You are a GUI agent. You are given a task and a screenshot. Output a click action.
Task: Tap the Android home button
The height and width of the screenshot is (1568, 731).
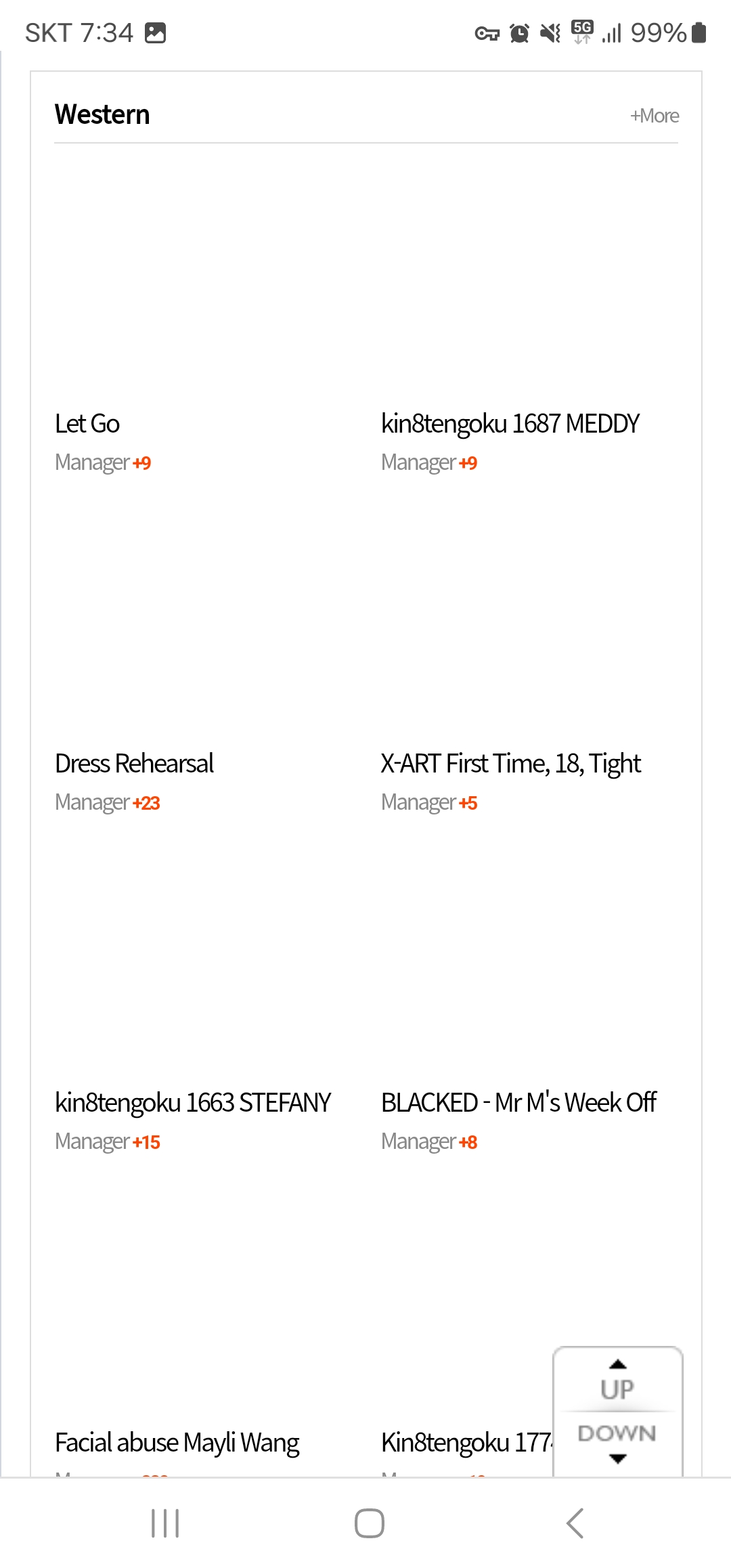click(x=370, y=1523)
